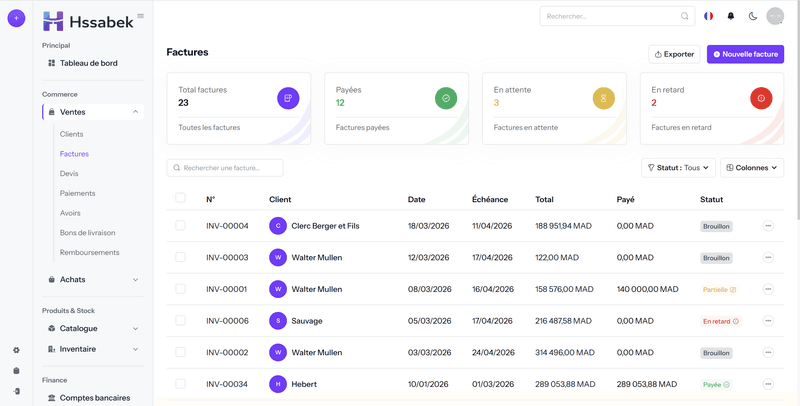
Task: Select all invoices with header checkbox
Action: [180, 198]
